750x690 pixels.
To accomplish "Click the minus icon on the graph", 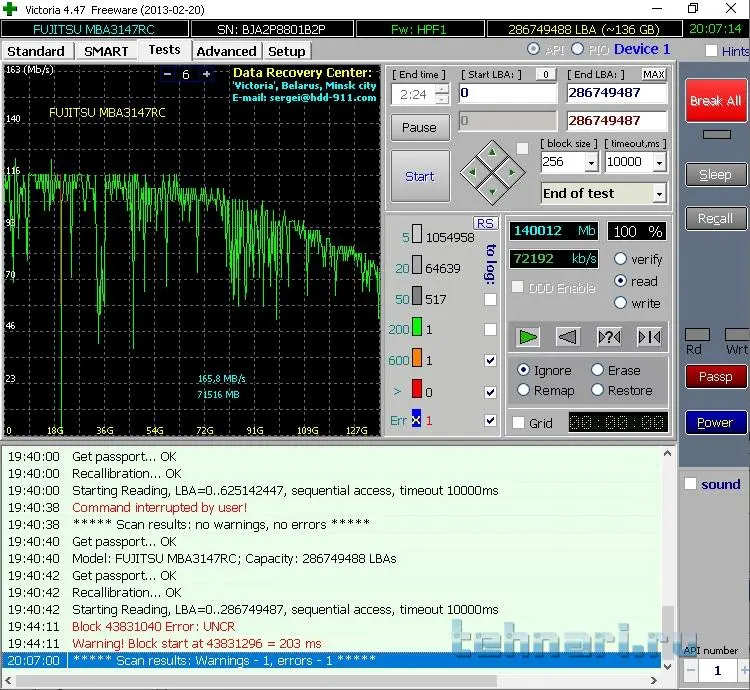I will (x=167, y=74).
